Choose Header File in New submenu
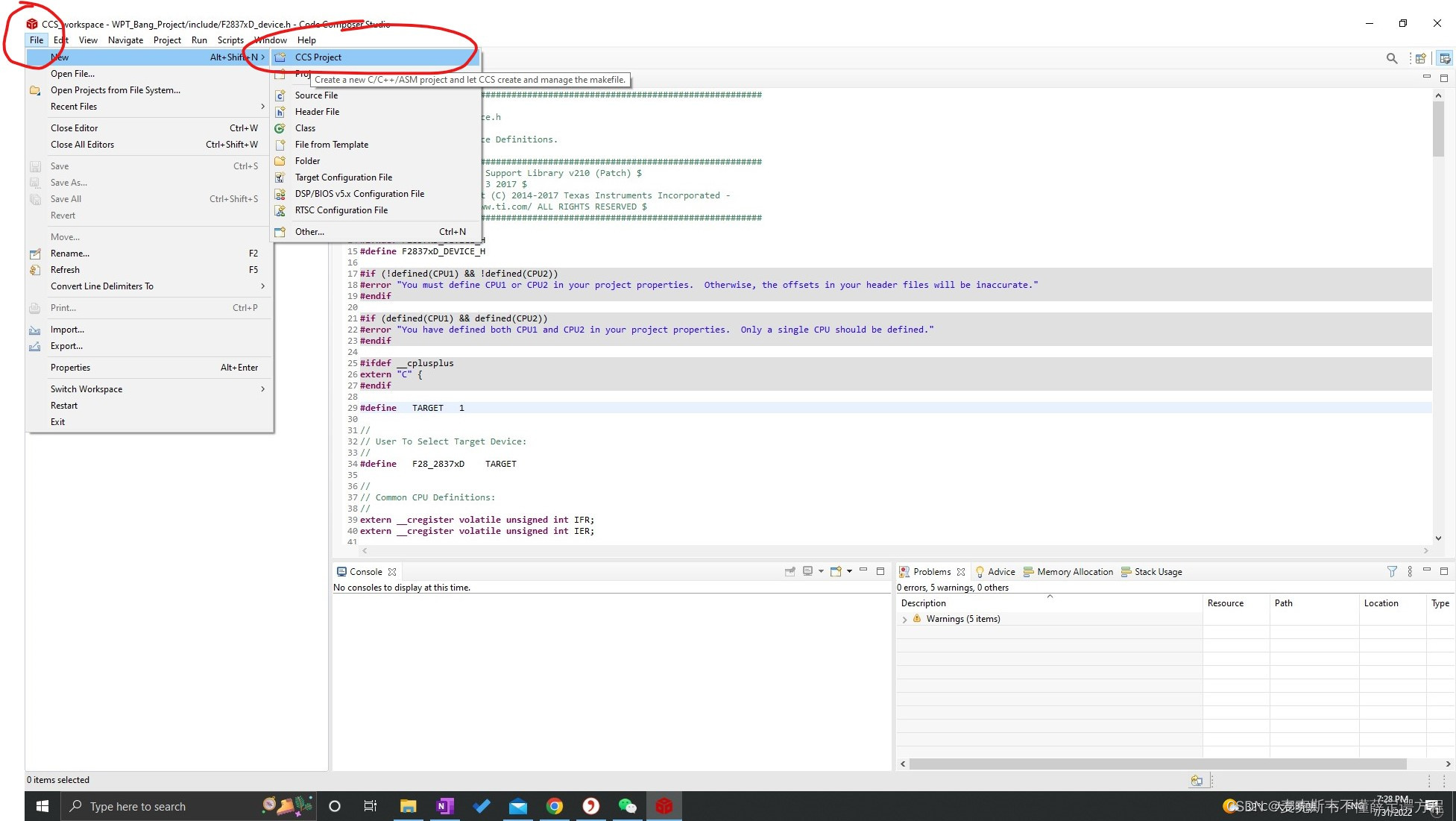Screen dimensions: 1456x821 375,112
